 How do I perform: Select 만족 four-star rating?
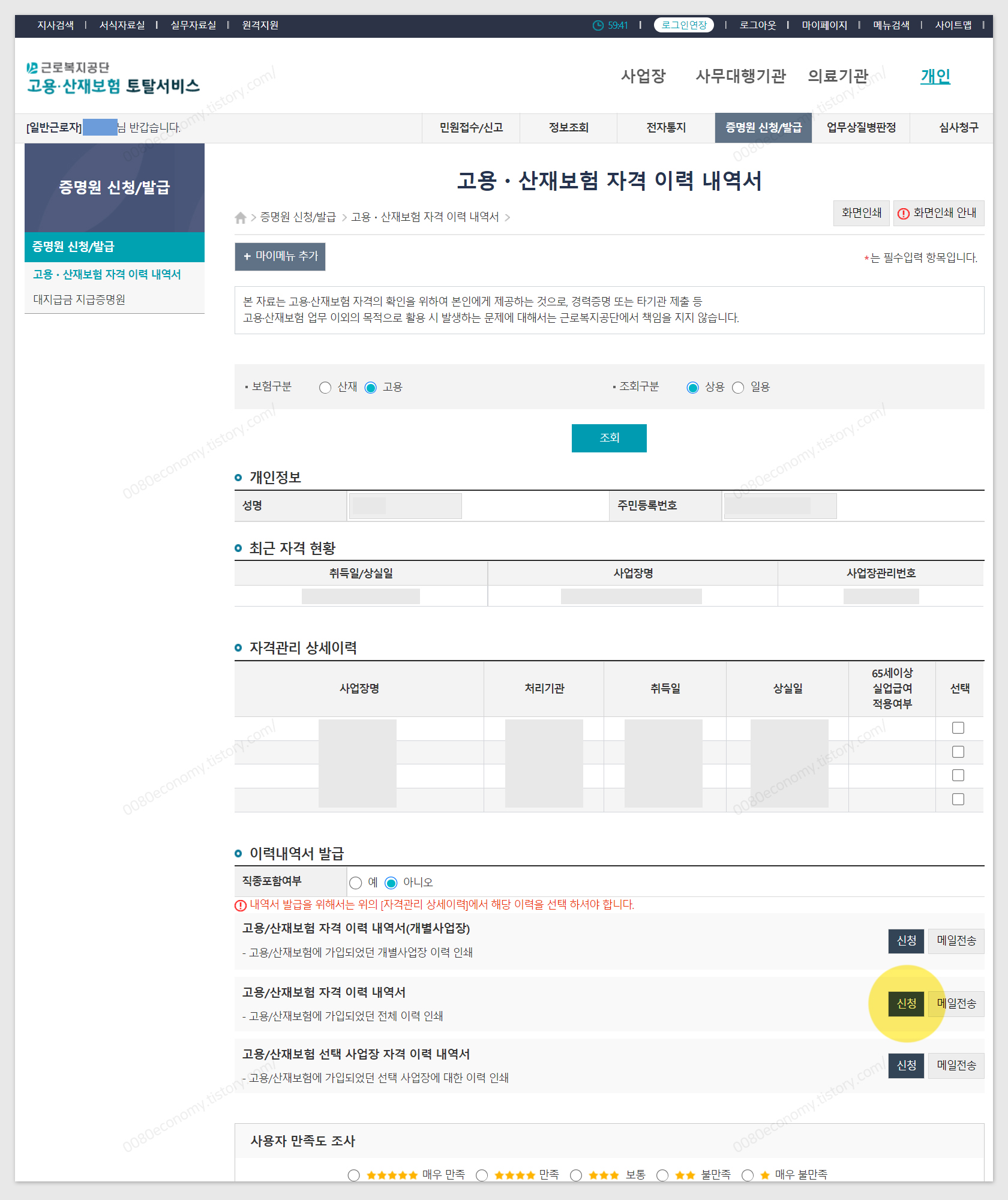(x=482, y=1175)
